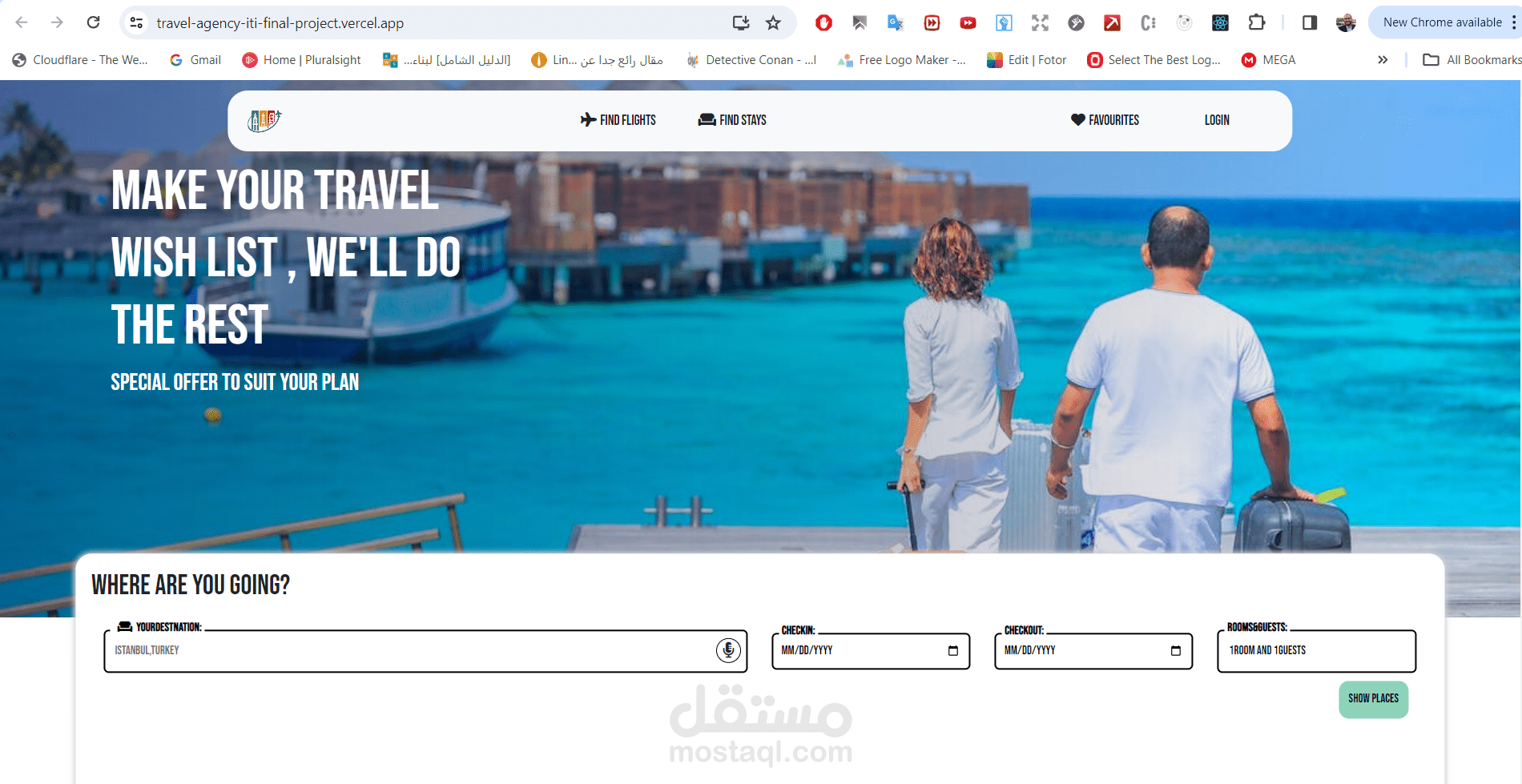Click the red play-square extension icon

point(932,22)
